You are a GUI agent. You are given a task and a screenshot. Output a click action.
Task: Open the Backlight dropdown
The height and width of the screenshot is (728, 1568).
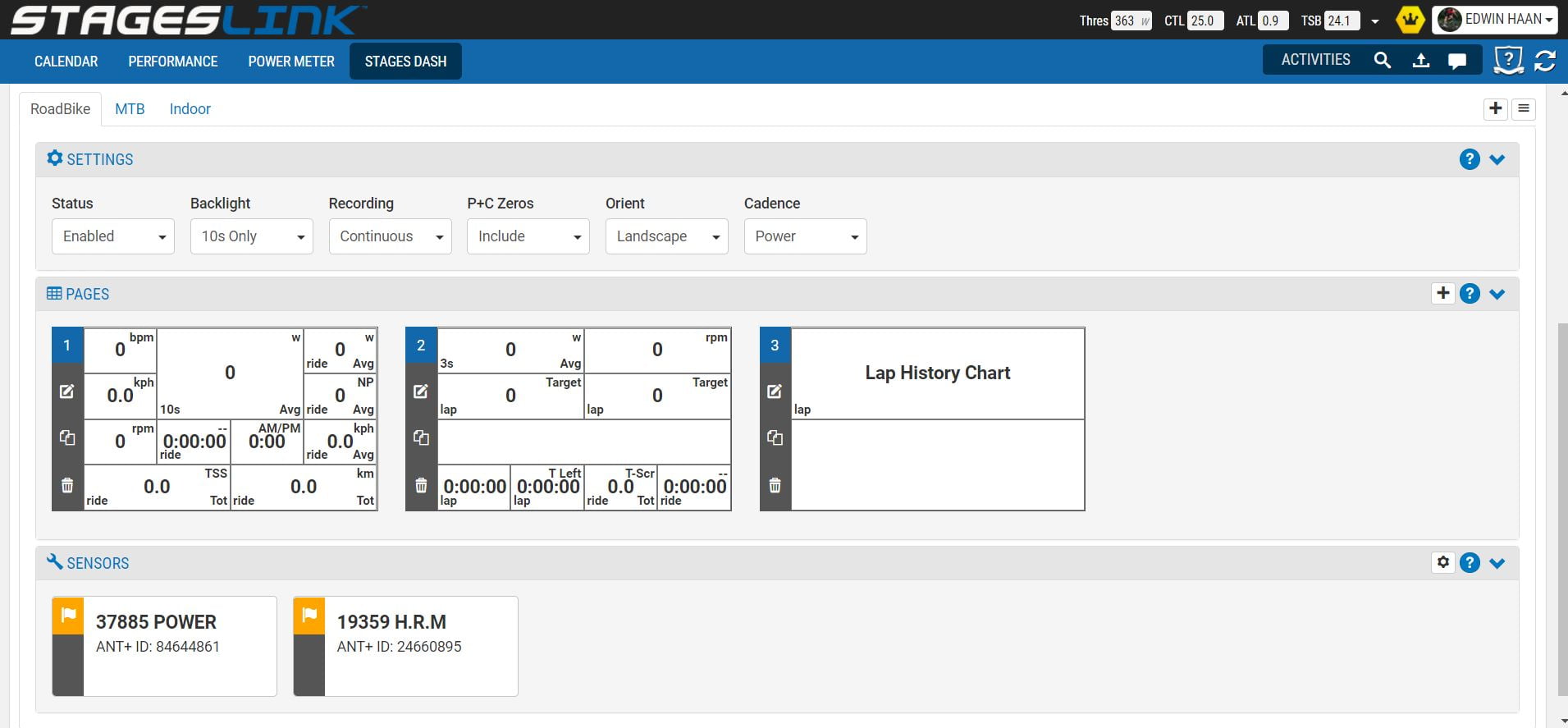[x=251, y=236]
